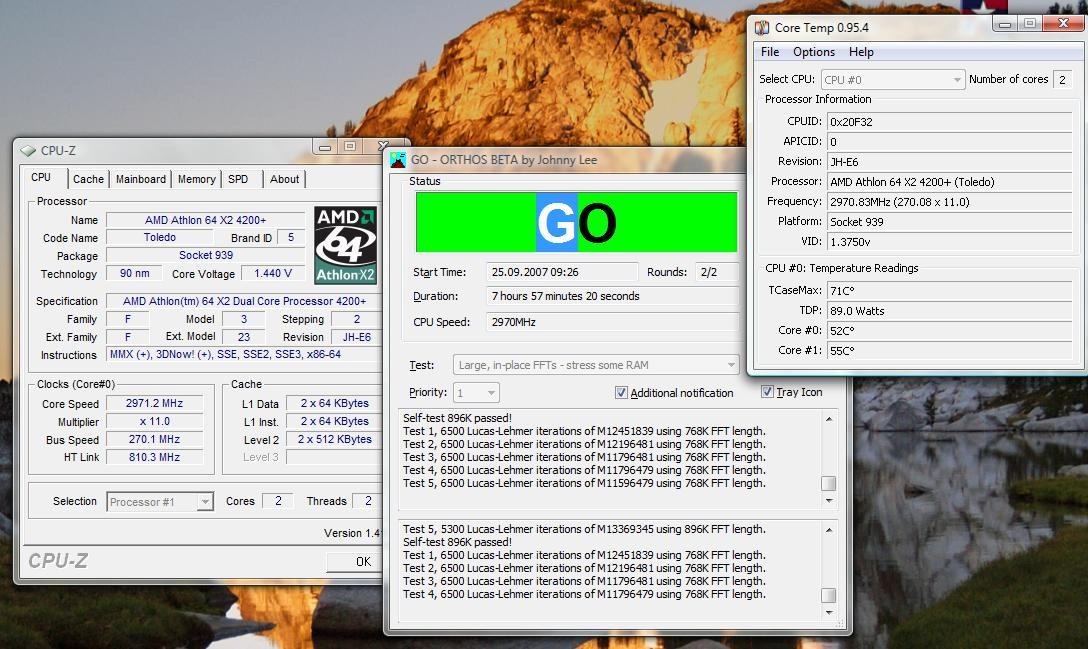The height and width of the screenshot is (649, 1088).
Task: Switch to the SPD tab in CPU-Z
Action: coord(238,179)
